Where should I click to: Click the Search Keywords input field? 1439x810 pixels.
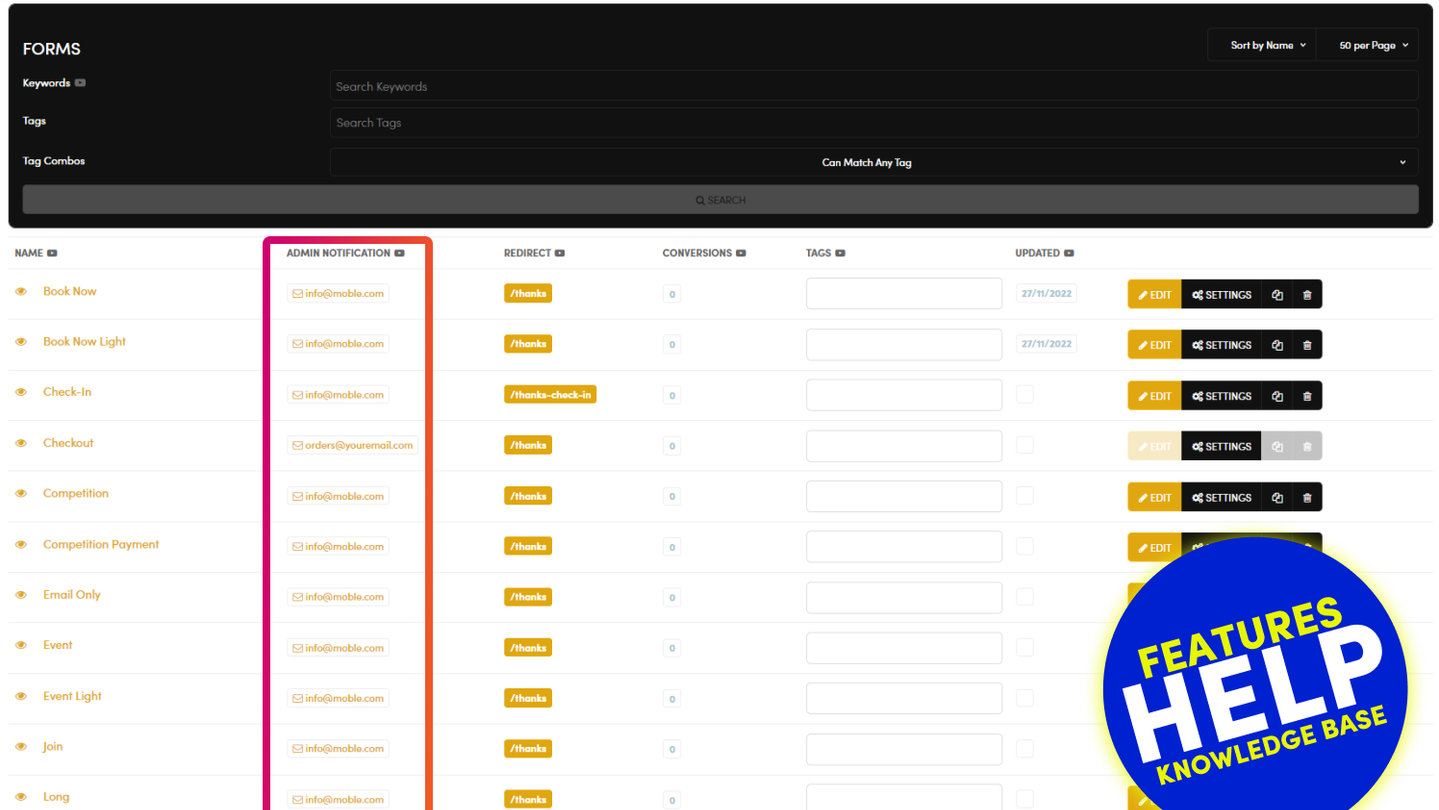(x=873, y=86)
